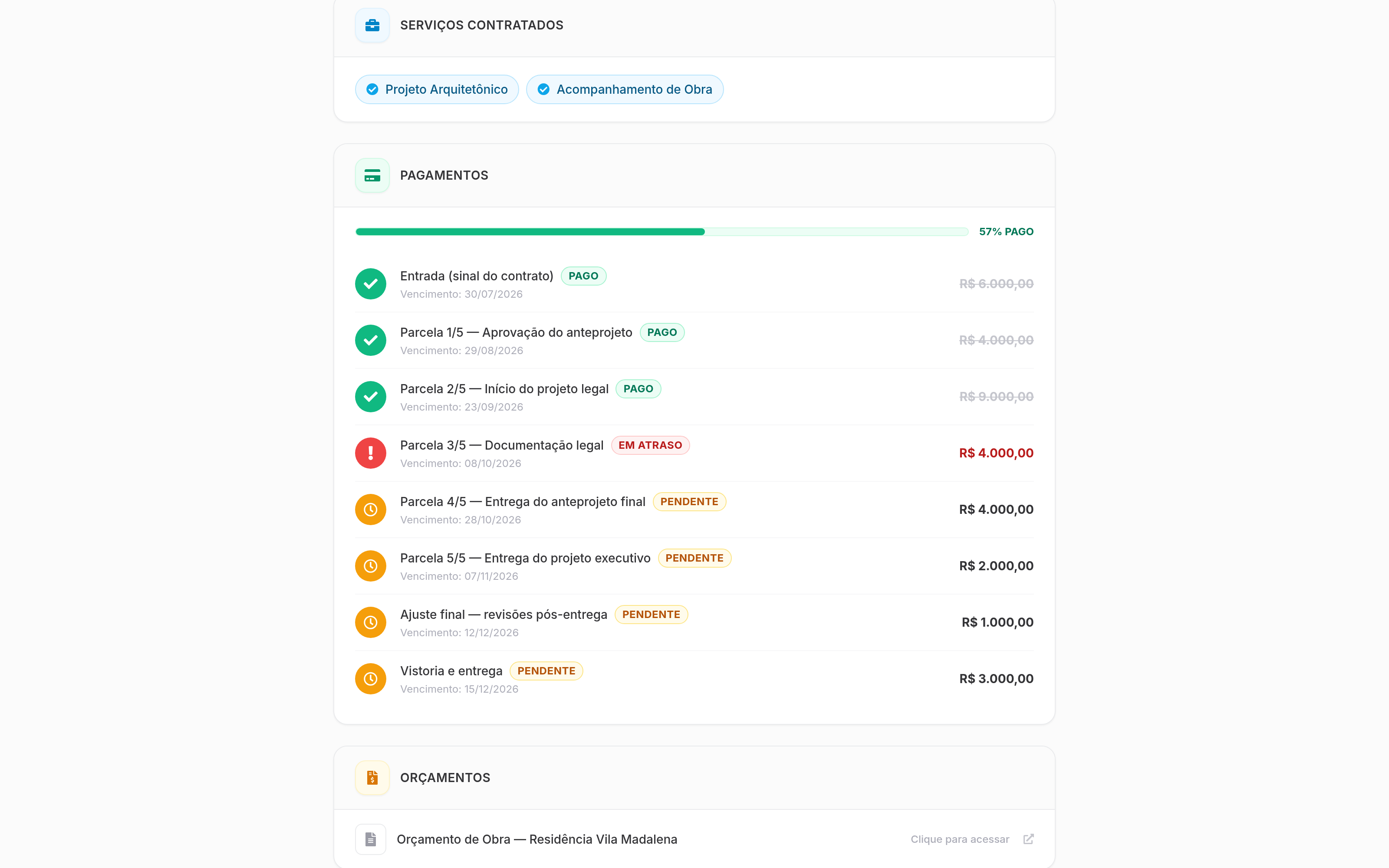Viewport: 1389px width, 868px height.
Task: Click the R$ 2.000,00 amount
Action: (996, 566)
